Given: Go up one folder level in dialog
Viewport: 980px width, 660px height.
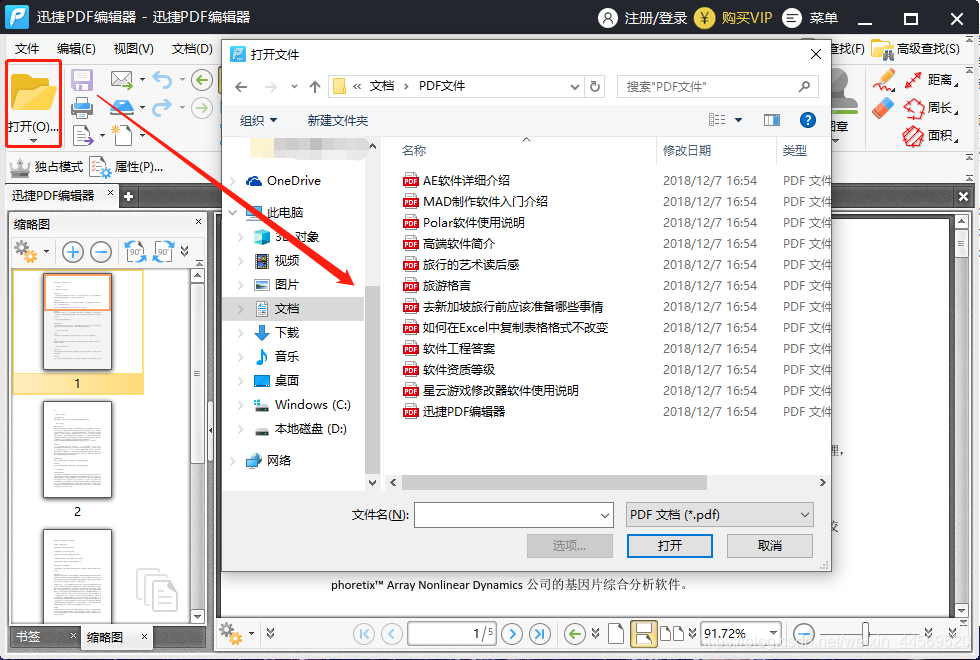Looking at the screenshot, I should point(315,87).
